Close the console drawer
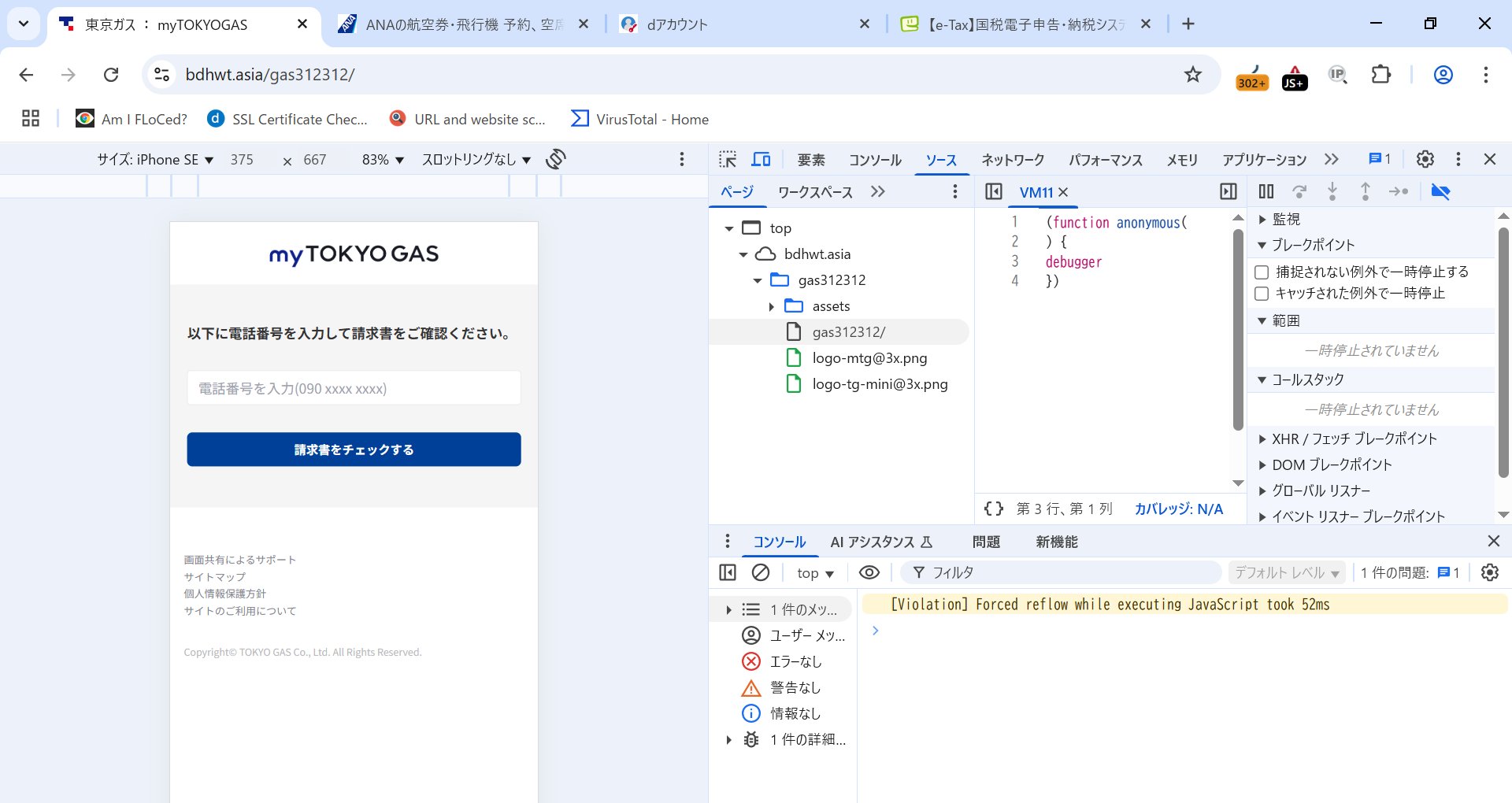 pos(1494,541)
